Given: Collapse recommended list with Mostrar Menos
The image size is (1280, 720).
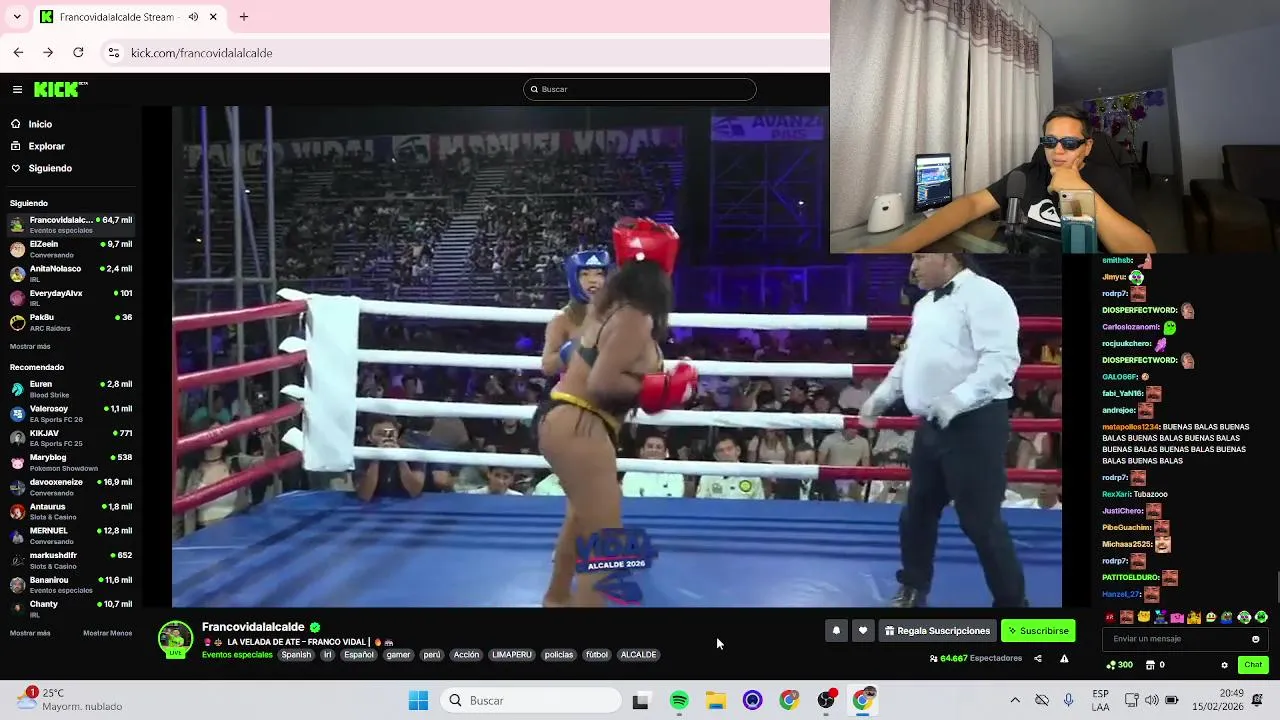Looking at the screenshot, I should click(x=107, y=633).
